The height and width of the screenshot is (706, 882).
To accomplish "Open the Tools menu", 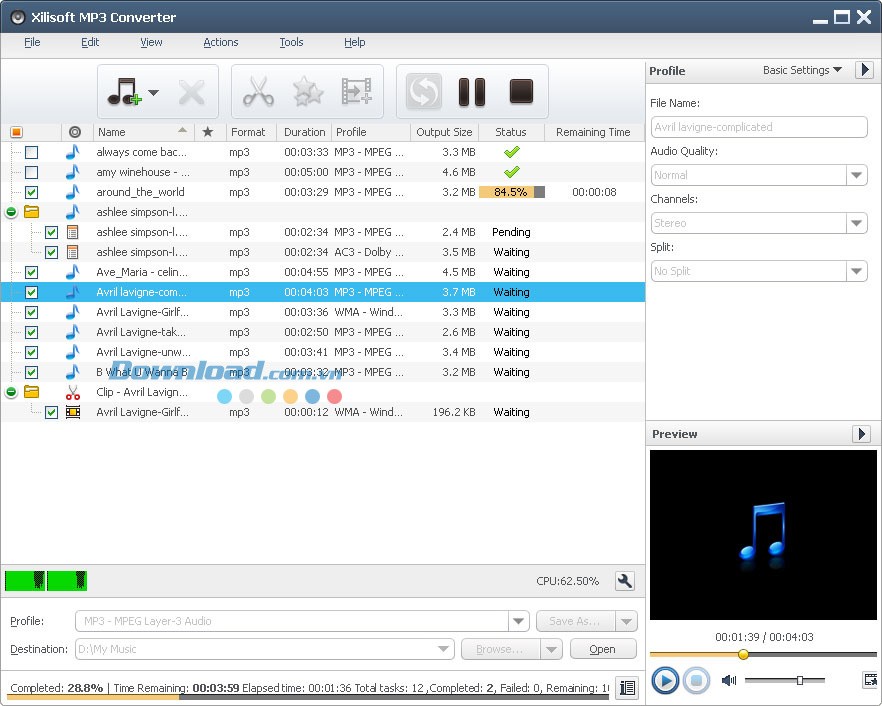I will click(x=291, y=42).
